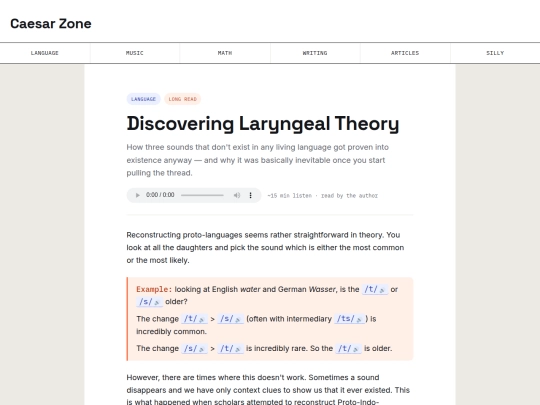This screenshot has width=540, height=405.
Task: Click the 'Discovering Laryngeal Theory' heading
Action: 263,124
